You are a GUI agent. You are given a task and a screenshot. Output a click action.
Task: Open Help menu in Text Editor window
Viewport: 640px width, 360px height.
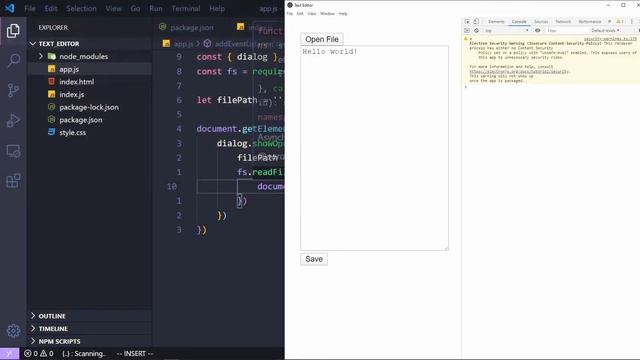pos(343,13)
